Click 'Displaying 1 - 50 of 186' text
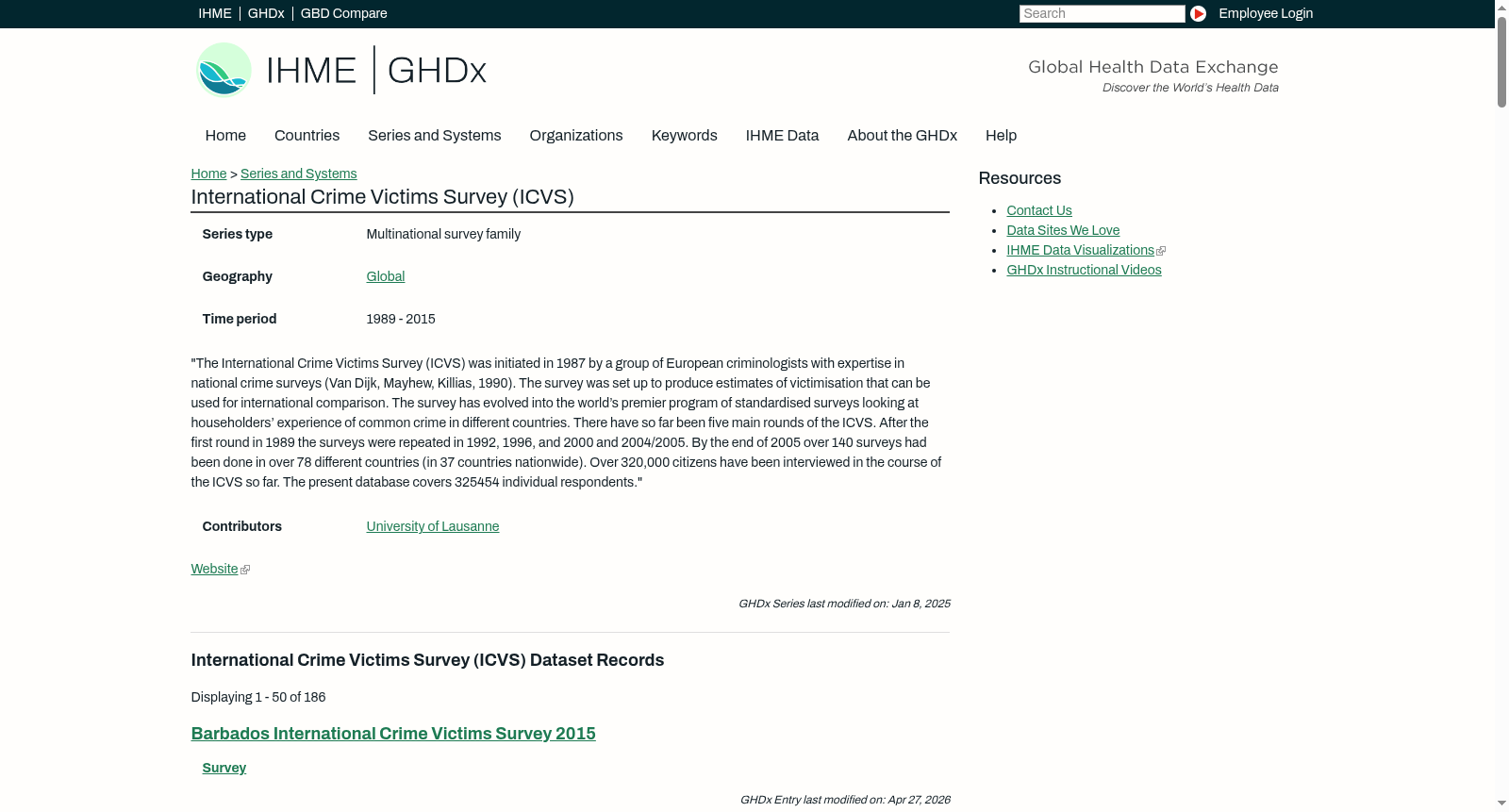The image size is (1509, 812). [258, 697]
